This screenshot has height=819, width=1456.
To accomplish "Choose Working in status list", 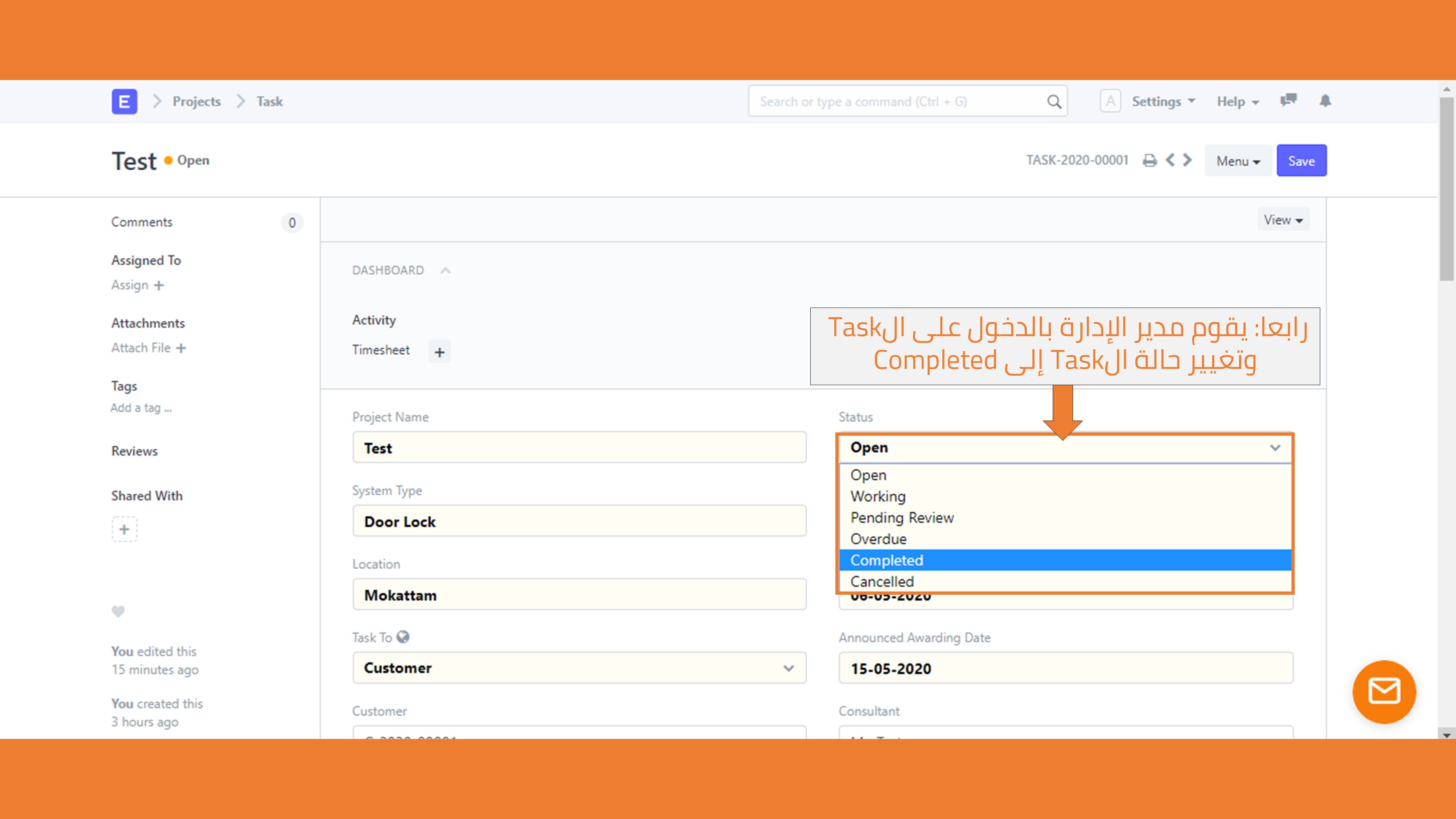I will (x=1066, y=496).
